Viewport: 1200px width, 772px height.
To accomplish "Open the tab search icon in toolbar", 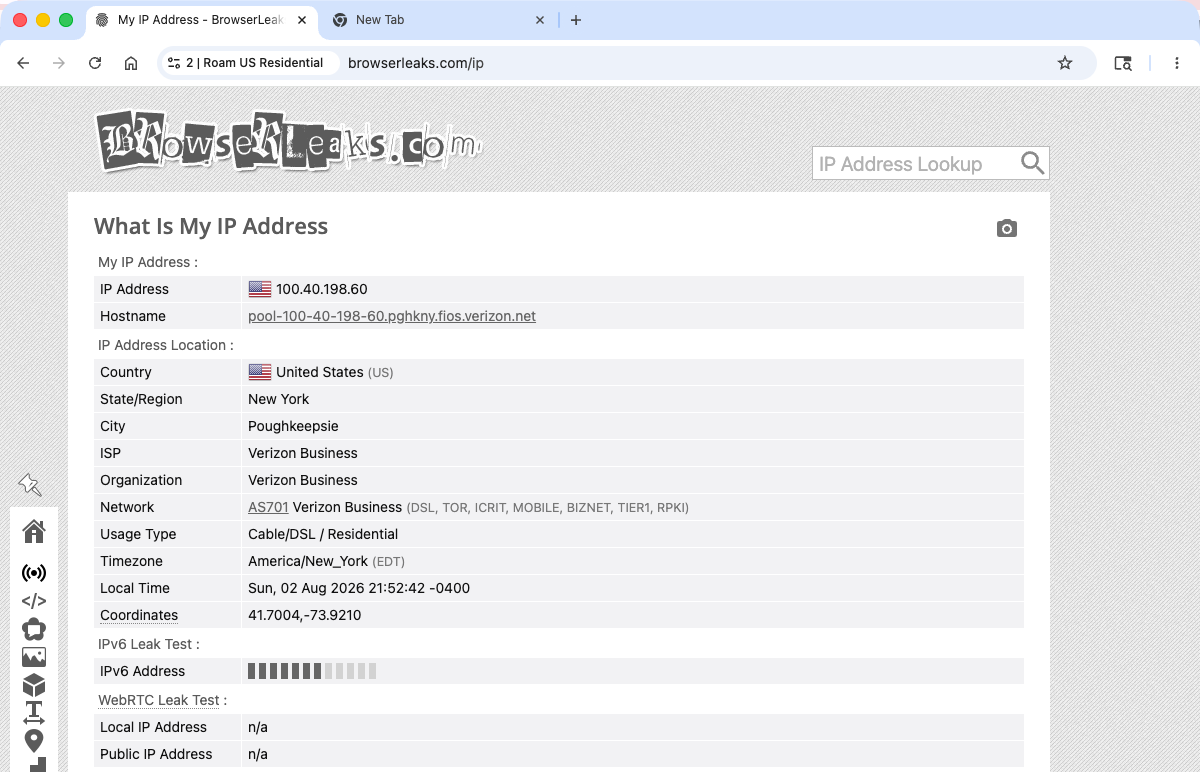I will tap(1123, 63).
